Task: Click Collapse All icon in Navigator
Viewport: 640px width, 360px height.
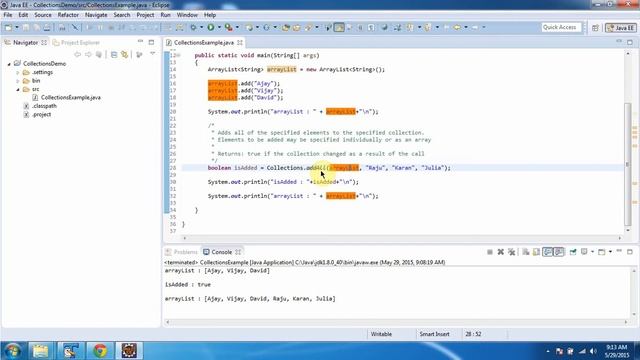Action: coord(114,54)
